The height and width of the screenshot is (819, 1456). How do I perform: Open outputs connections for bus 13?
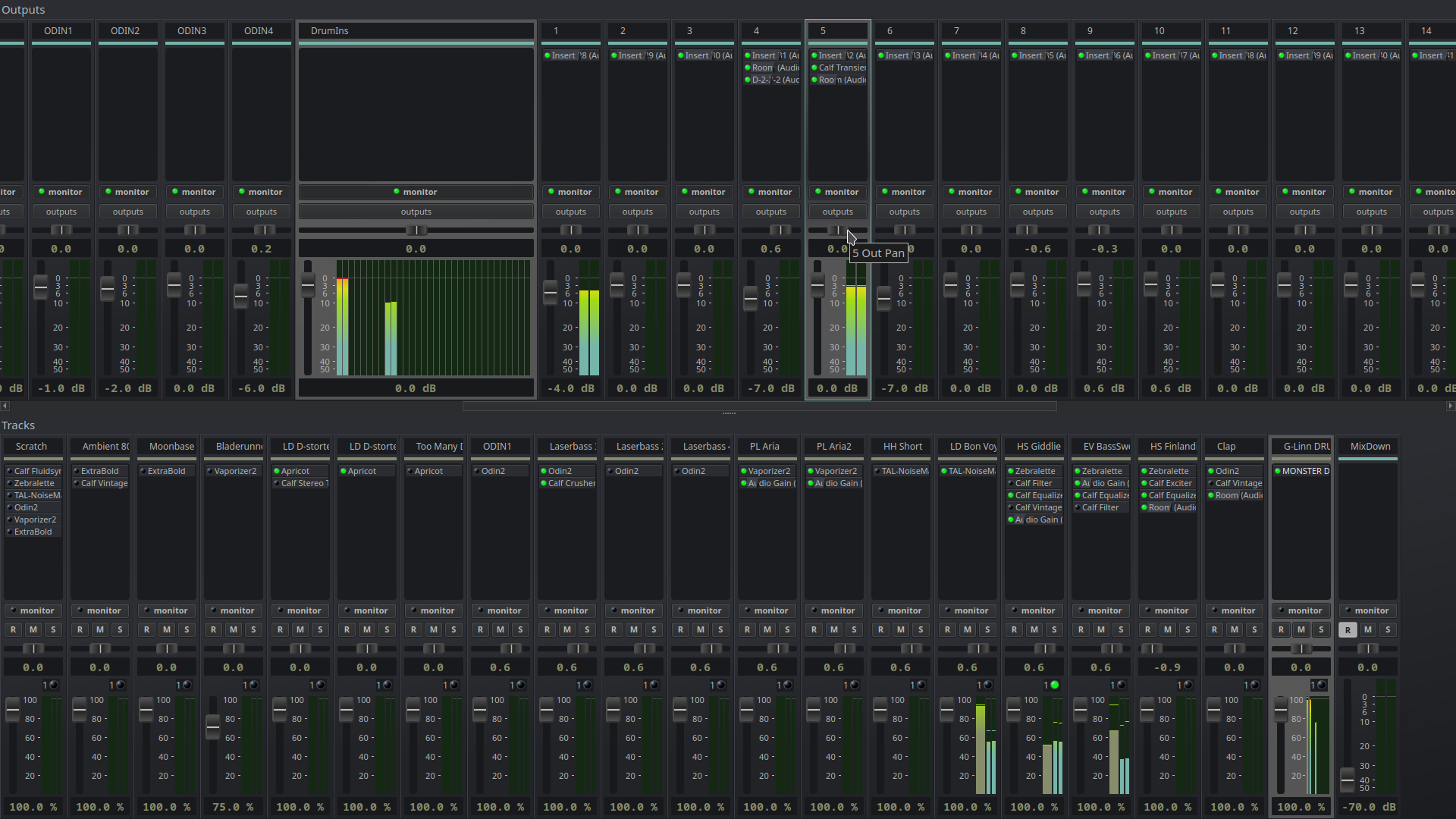click(x=1371, y=212)
